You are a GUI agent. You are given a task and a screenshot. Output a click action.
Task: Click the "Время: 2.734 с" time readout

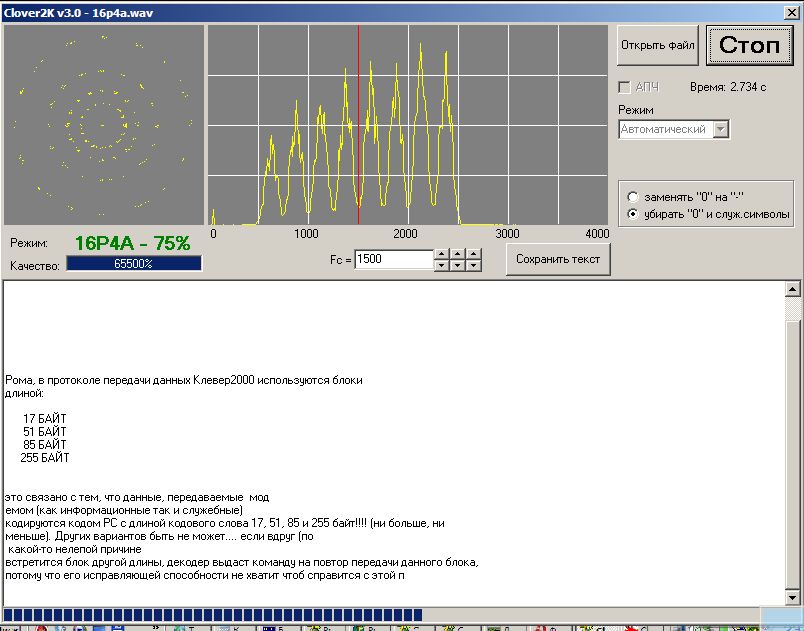(728, 87)
